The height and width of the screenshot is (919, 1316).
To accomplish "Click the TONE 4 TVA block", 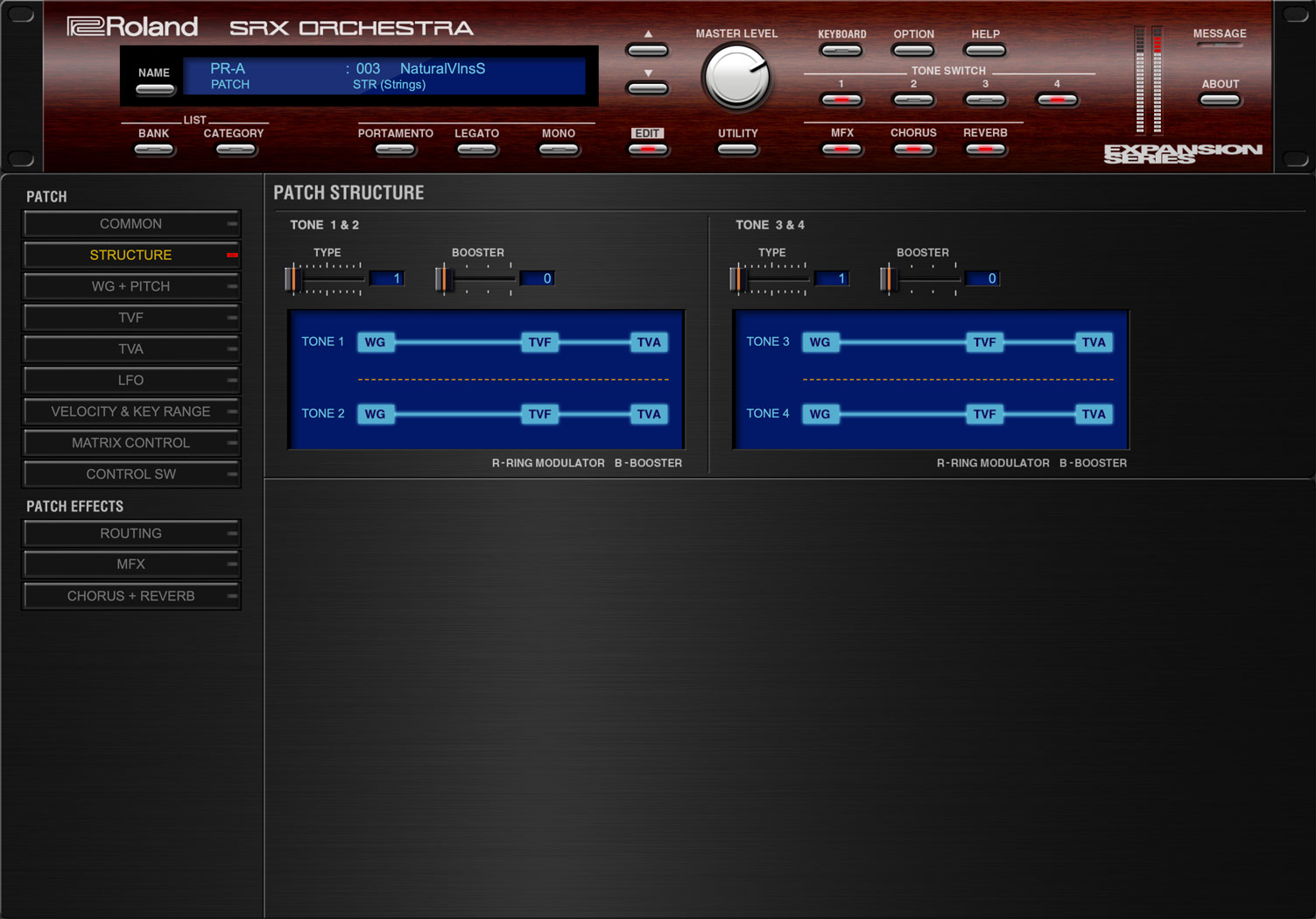I will coord(1094,414).
